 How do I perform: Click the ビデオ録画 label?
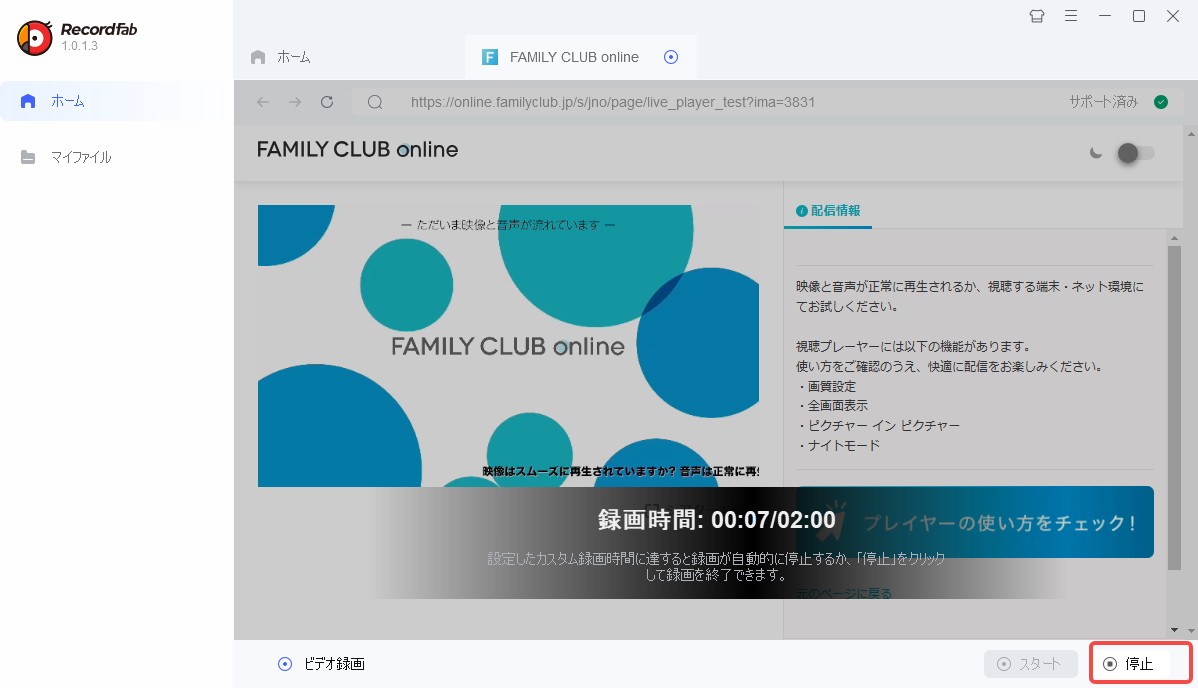(x=334, y=664)
